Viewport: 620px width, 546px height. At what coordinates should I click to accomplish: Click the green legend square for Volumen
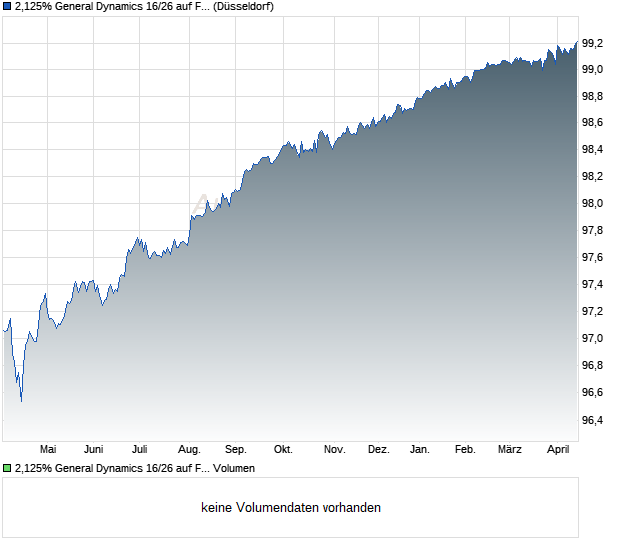click(x=7, y=468)
